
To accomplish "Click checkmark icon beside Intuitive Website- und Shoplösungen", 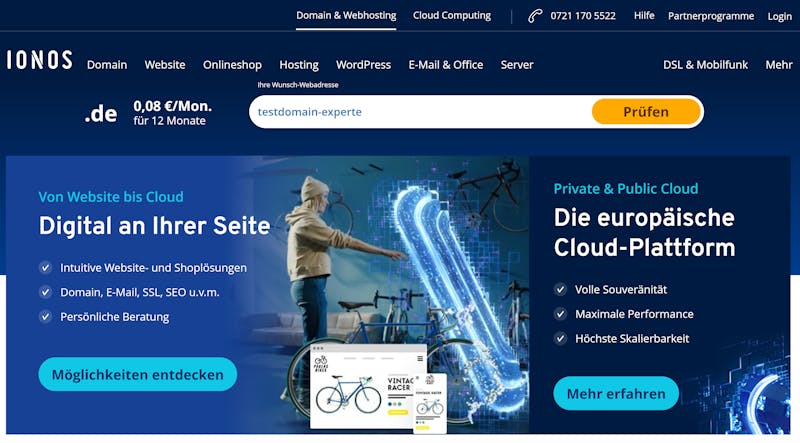I will coord(45,267).
